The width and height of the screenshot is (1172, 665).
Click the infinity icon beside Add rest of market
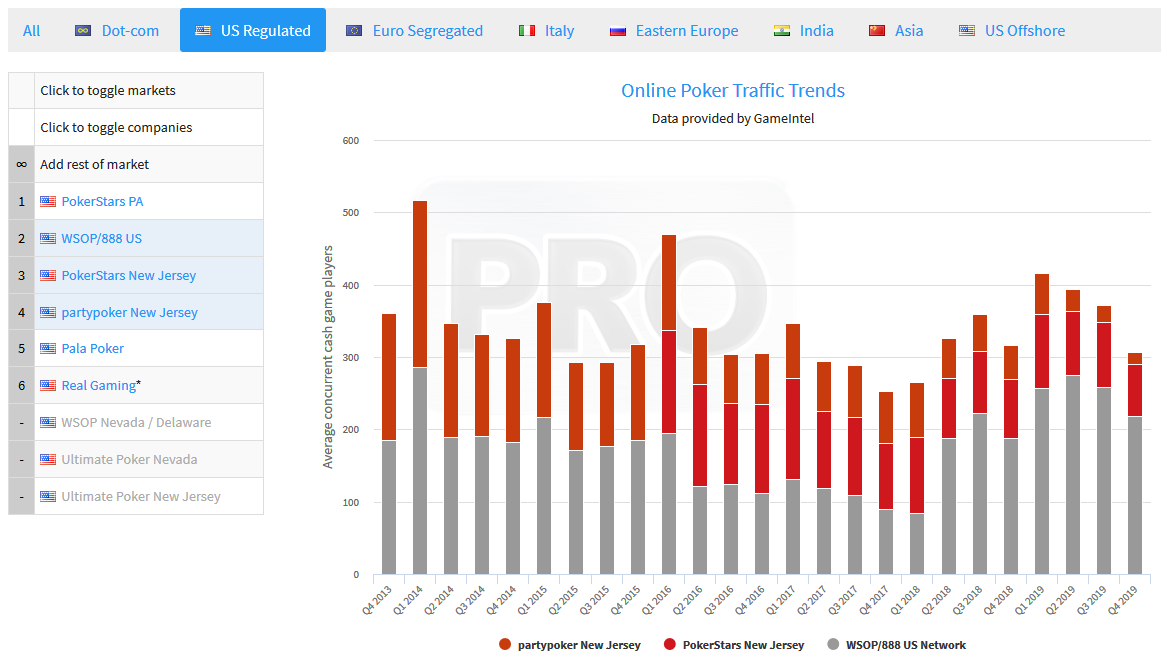coord(22,164)
